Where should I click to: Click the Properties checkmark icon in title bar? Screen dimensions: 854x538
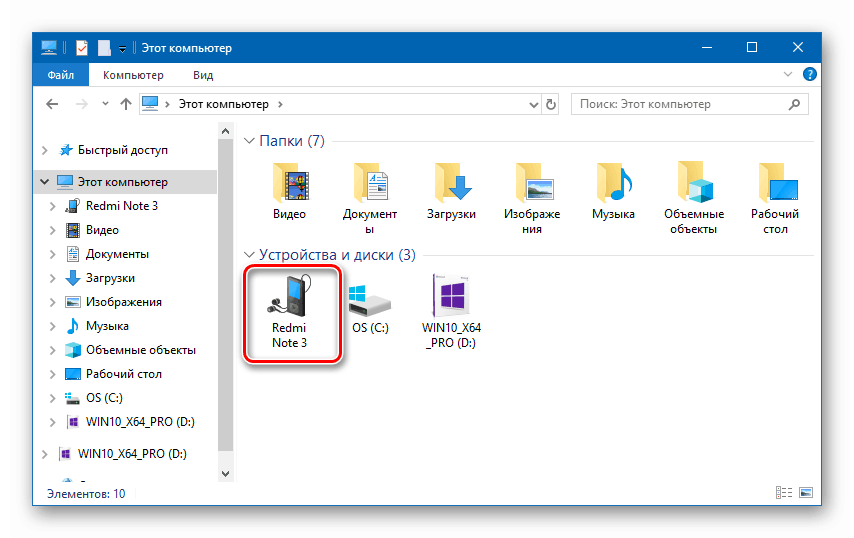[x=82, y=48]
